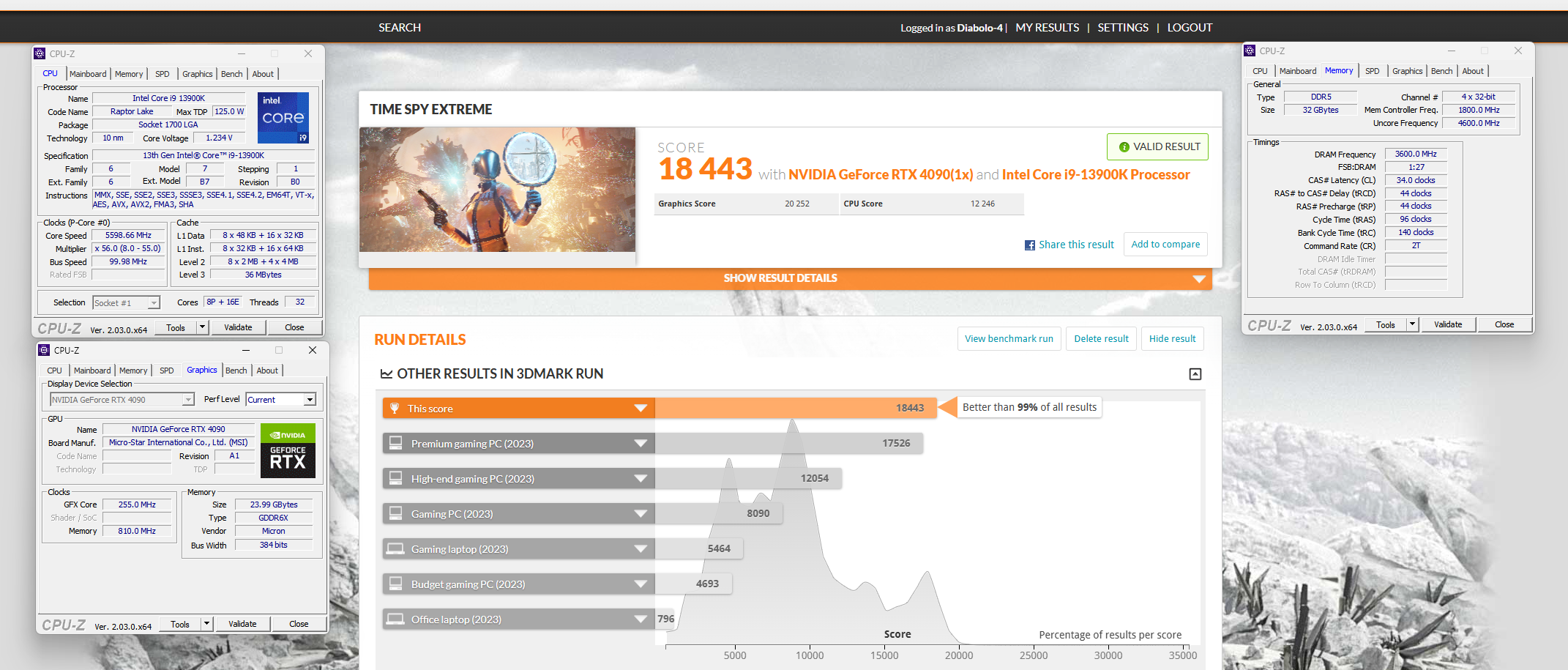1568x670 pixels.
Task: Click the Time Spy Extreme thumbnail
Action: click(497, 190)
